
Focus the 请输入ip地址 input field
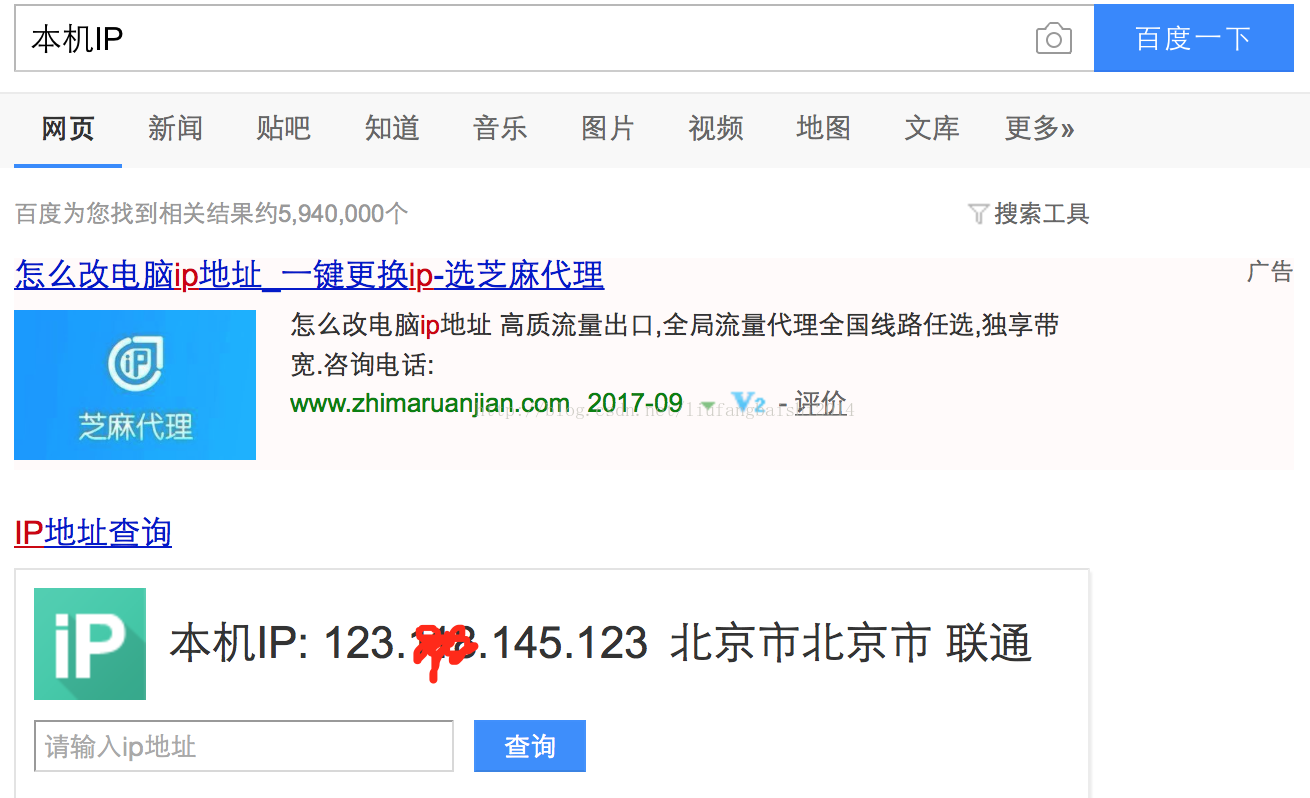click(x=244, y=746)
